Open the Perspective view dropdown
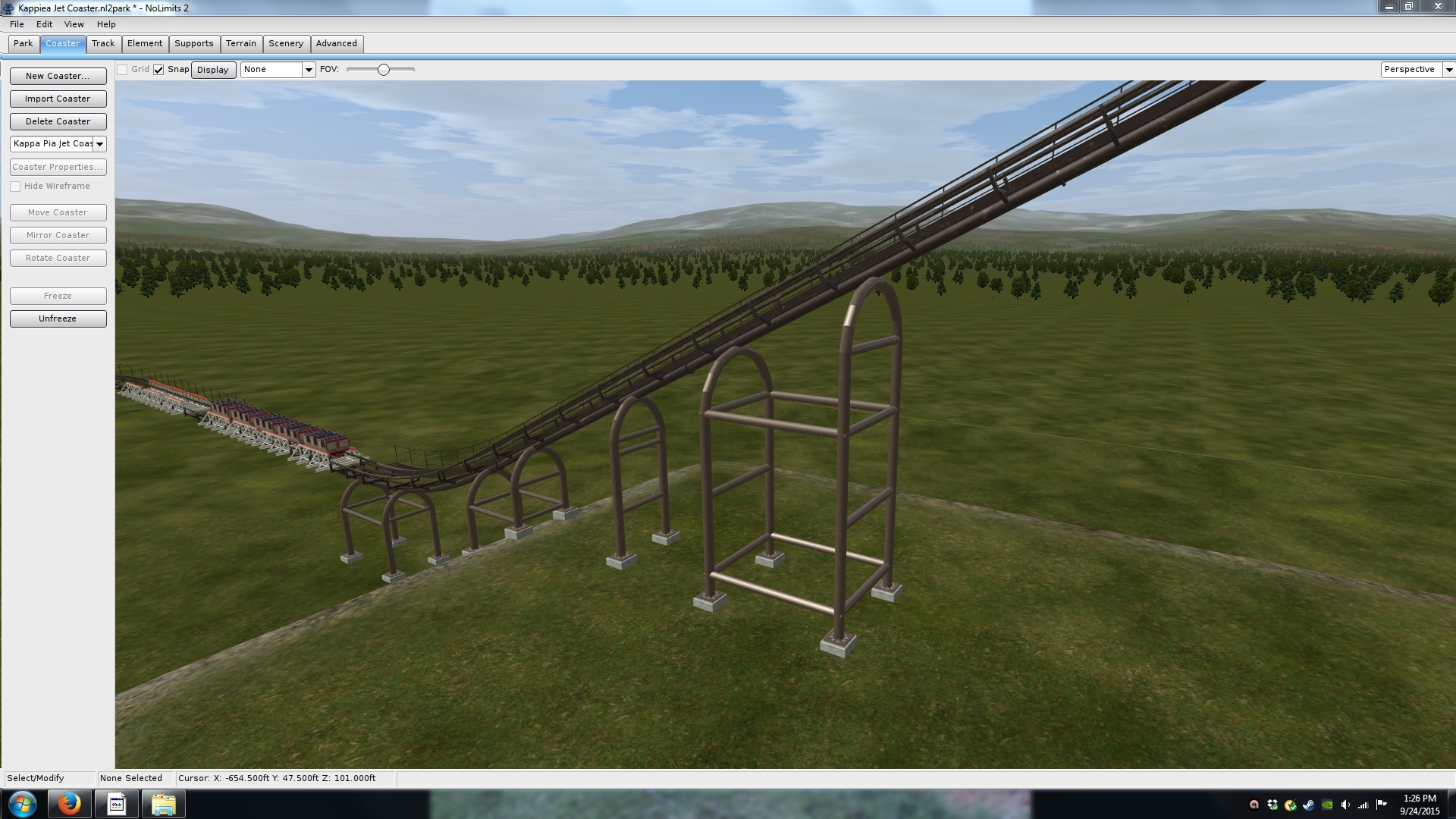The height and width of the screenshot is (819, 1456). coord(1448,70)
